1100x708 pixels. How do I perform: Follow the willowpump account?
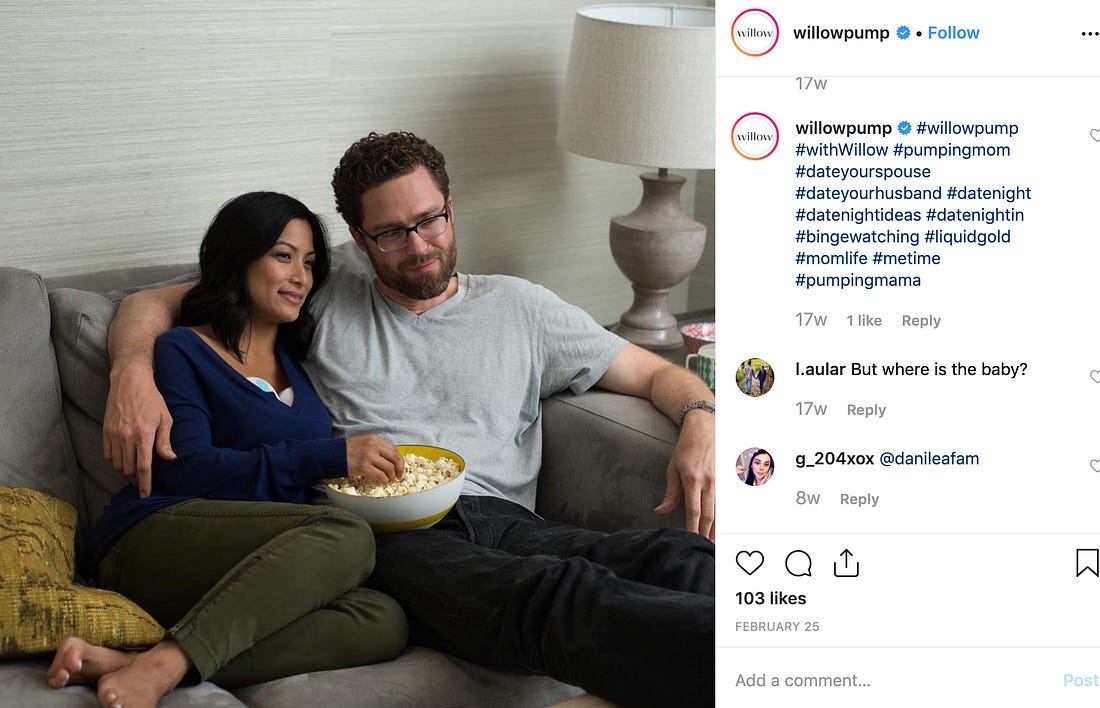tap(953, 33)
